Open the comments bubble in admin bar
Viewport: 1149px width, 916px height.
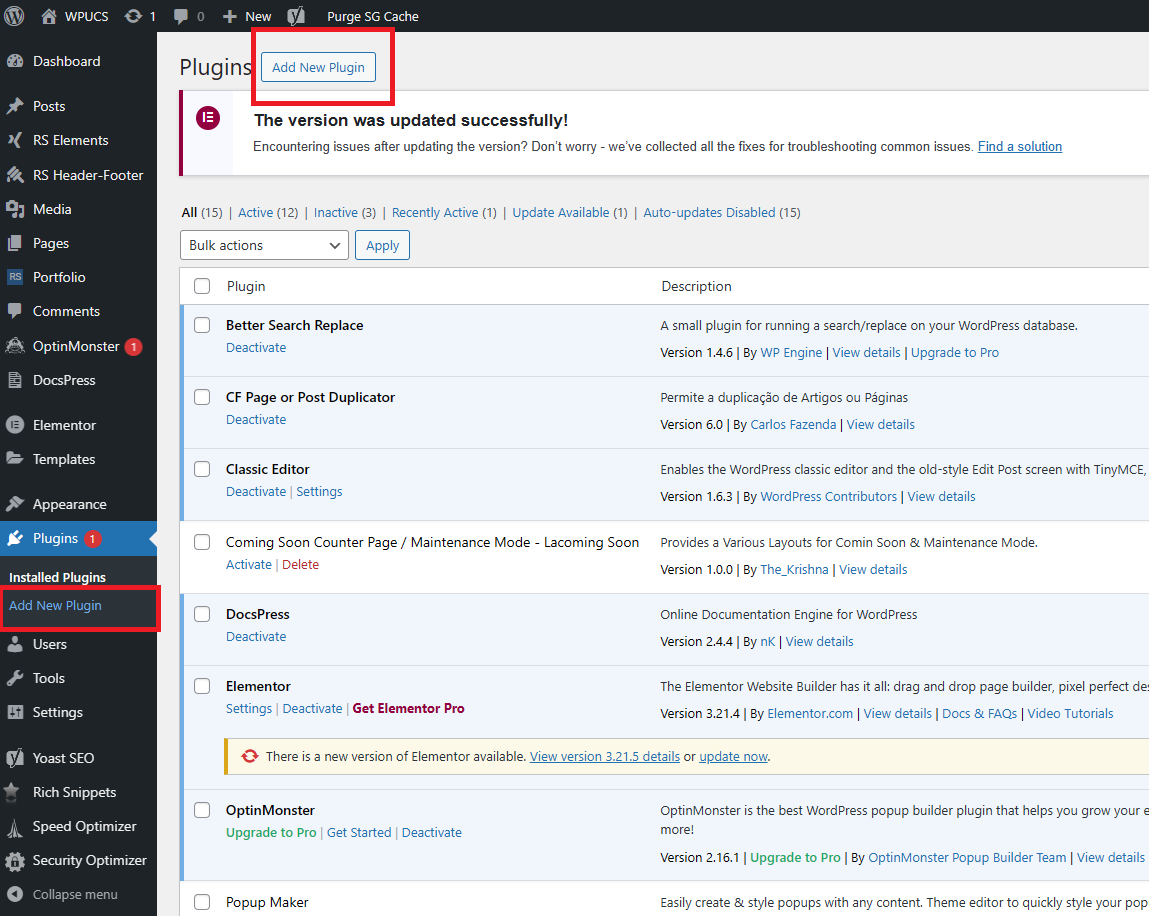pos(180,16)
